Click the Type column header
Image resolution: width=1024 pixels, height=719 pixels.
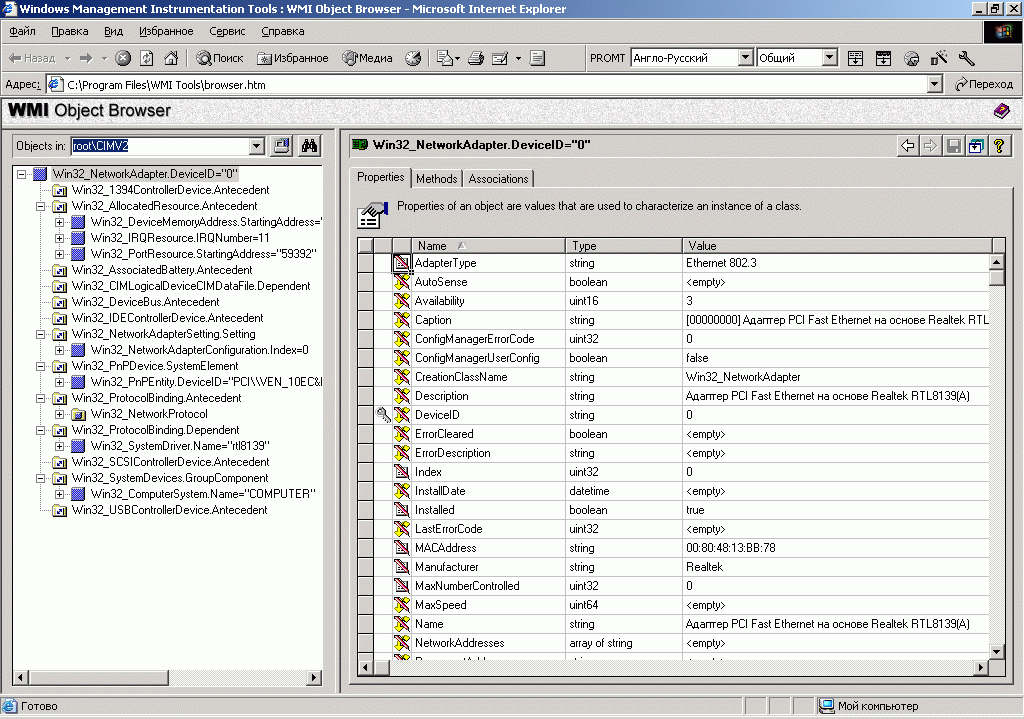pyautogui.click(x=624, y=246)
